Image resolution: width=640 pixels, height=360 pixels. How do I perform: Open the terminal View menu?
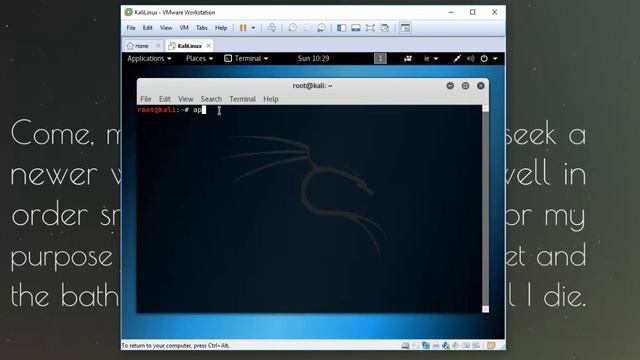[185, 99]
